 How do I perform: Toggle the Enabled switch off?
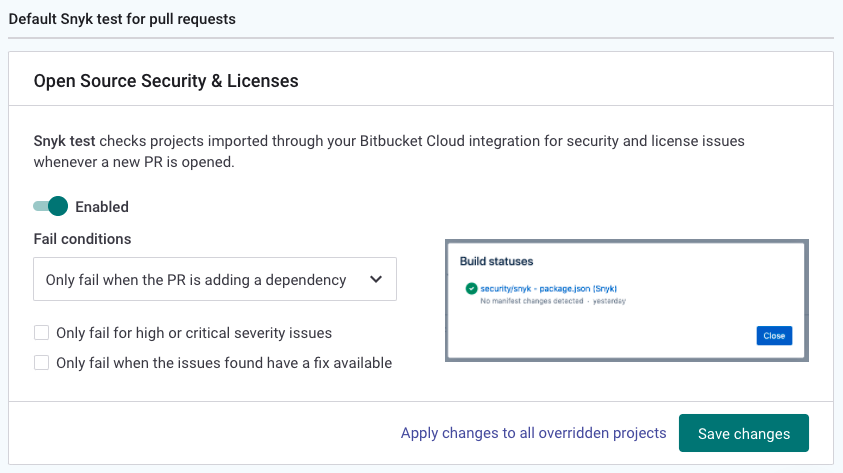(51, 206)
